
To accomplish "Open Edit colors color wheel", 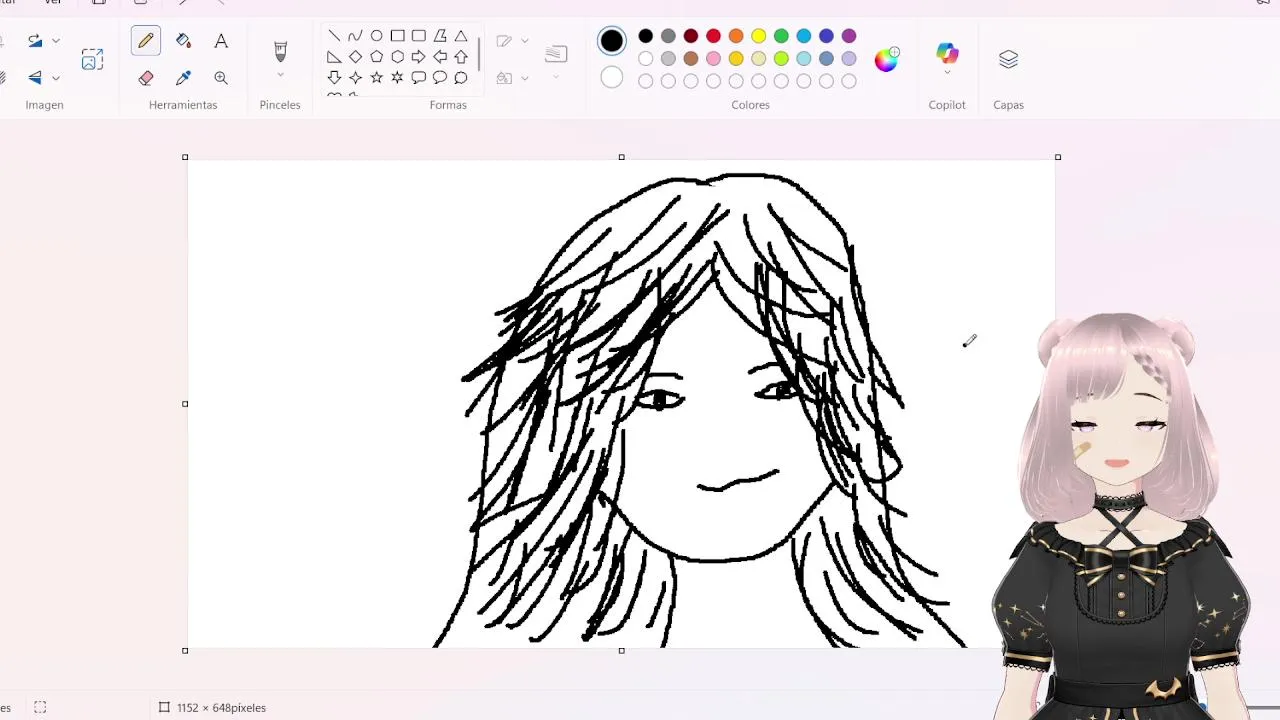I will pyautogui.click(x=886, y=60).
